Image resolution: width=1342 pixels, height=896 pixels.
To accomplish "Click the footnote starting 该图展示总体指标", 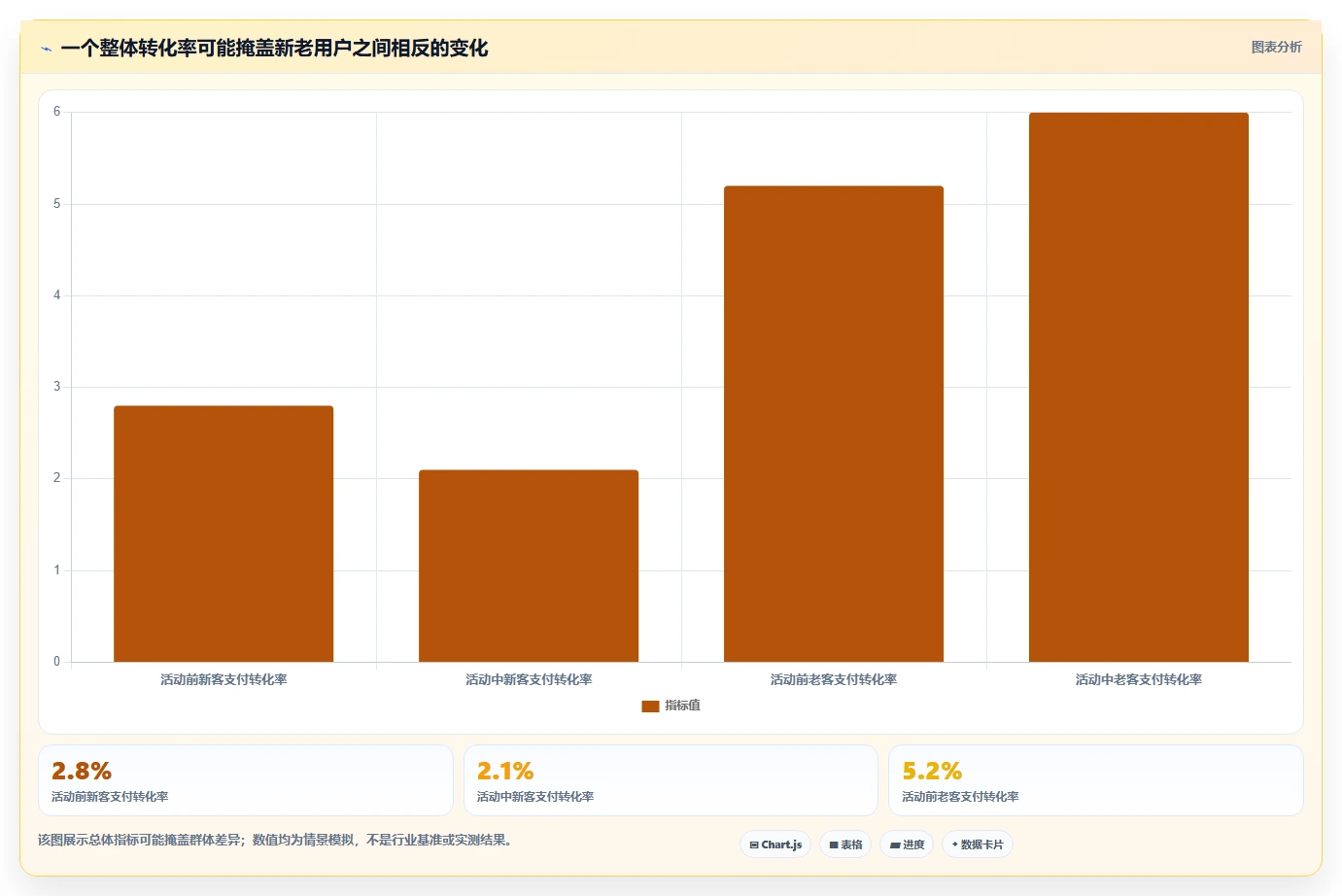I will point(275,840).
